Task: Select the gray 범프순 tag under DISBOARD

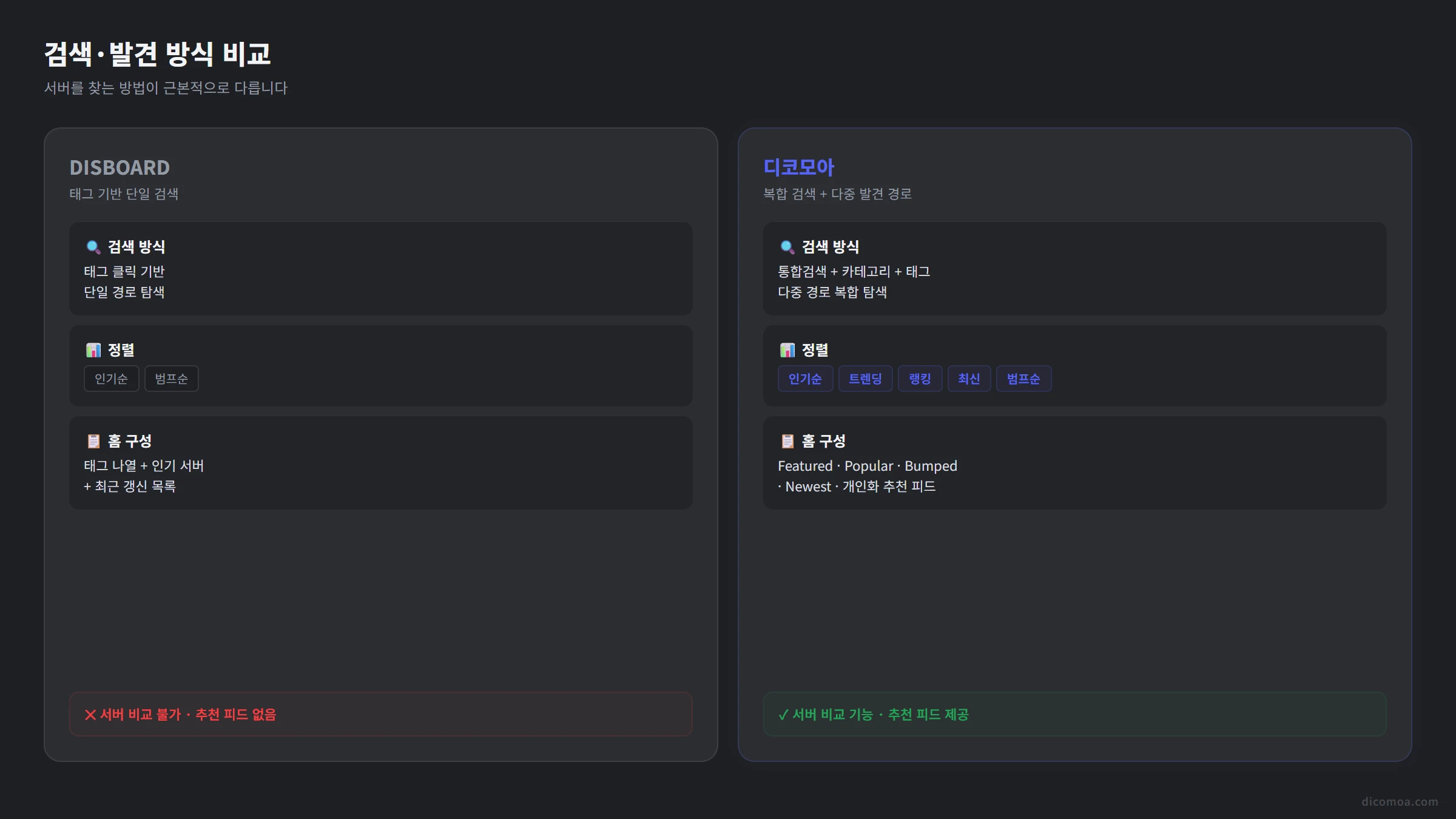Action: pyautogui.click(x=171, y=379)
